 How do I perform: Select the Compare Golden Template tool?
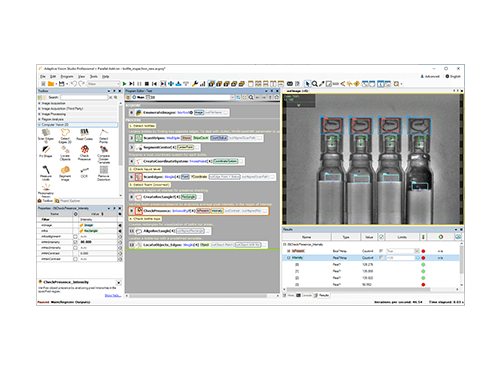[x=104, y=154]
